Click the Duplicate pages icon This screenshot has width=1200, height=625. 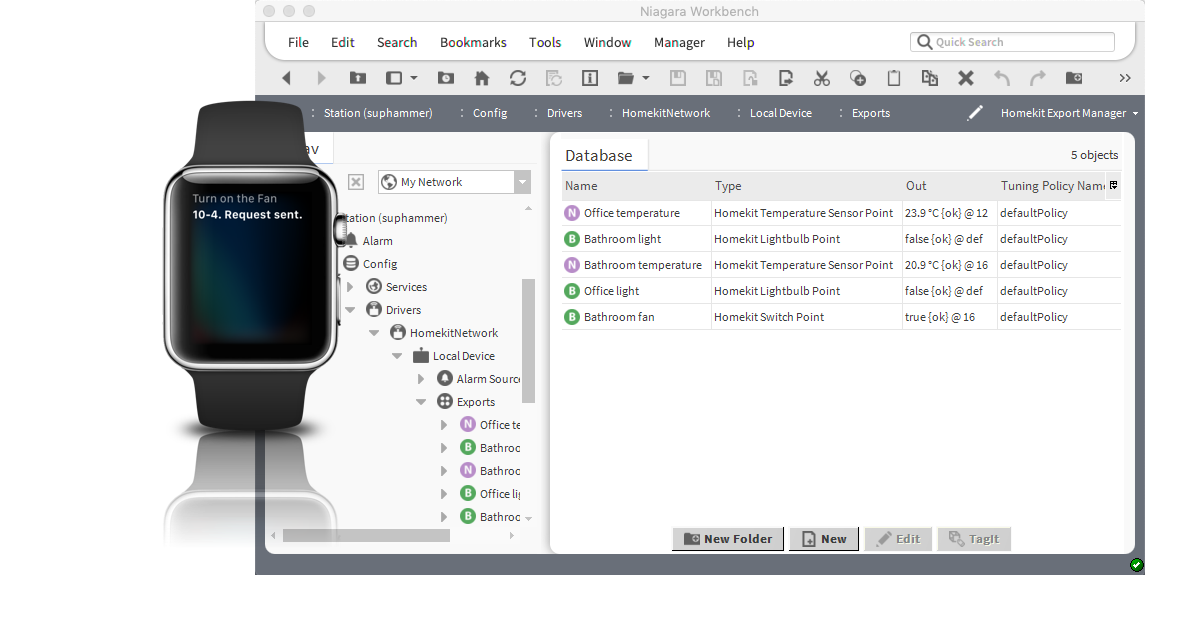930,78
